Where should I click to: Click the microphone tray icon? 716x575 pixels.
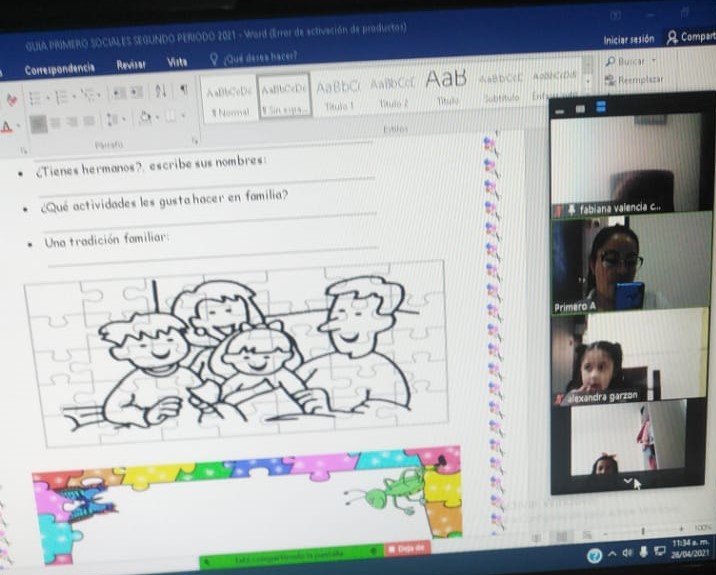click(643, 552)
